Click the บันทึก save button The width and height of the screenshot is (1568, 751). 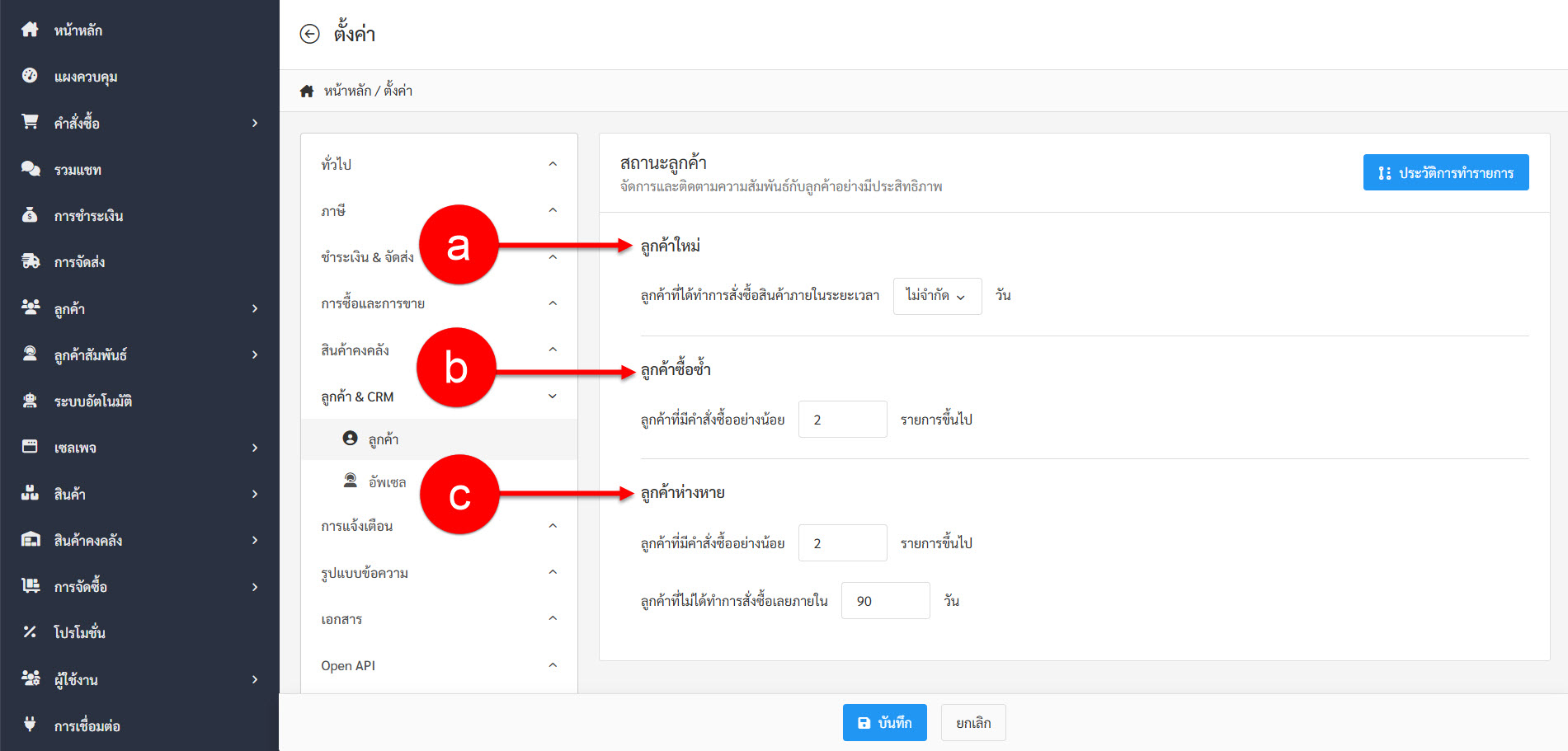click(884, 723)
